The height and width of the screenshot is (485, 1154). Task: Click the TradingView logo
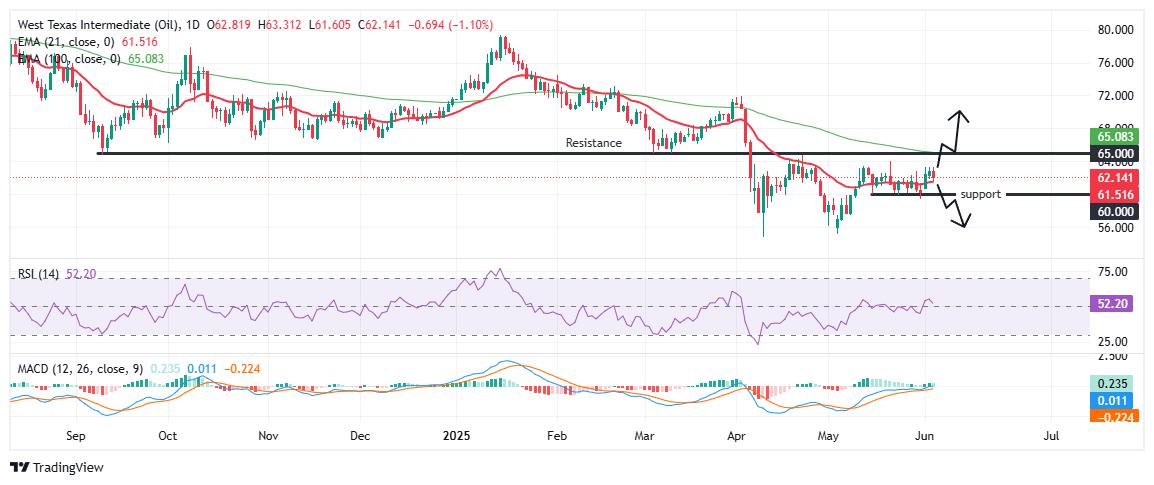pyautogui.click(x=57, y=467)
